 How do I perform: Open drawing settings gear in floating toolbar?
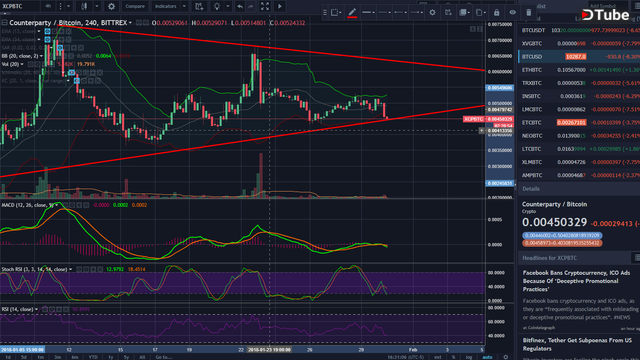tap(432, 13)
